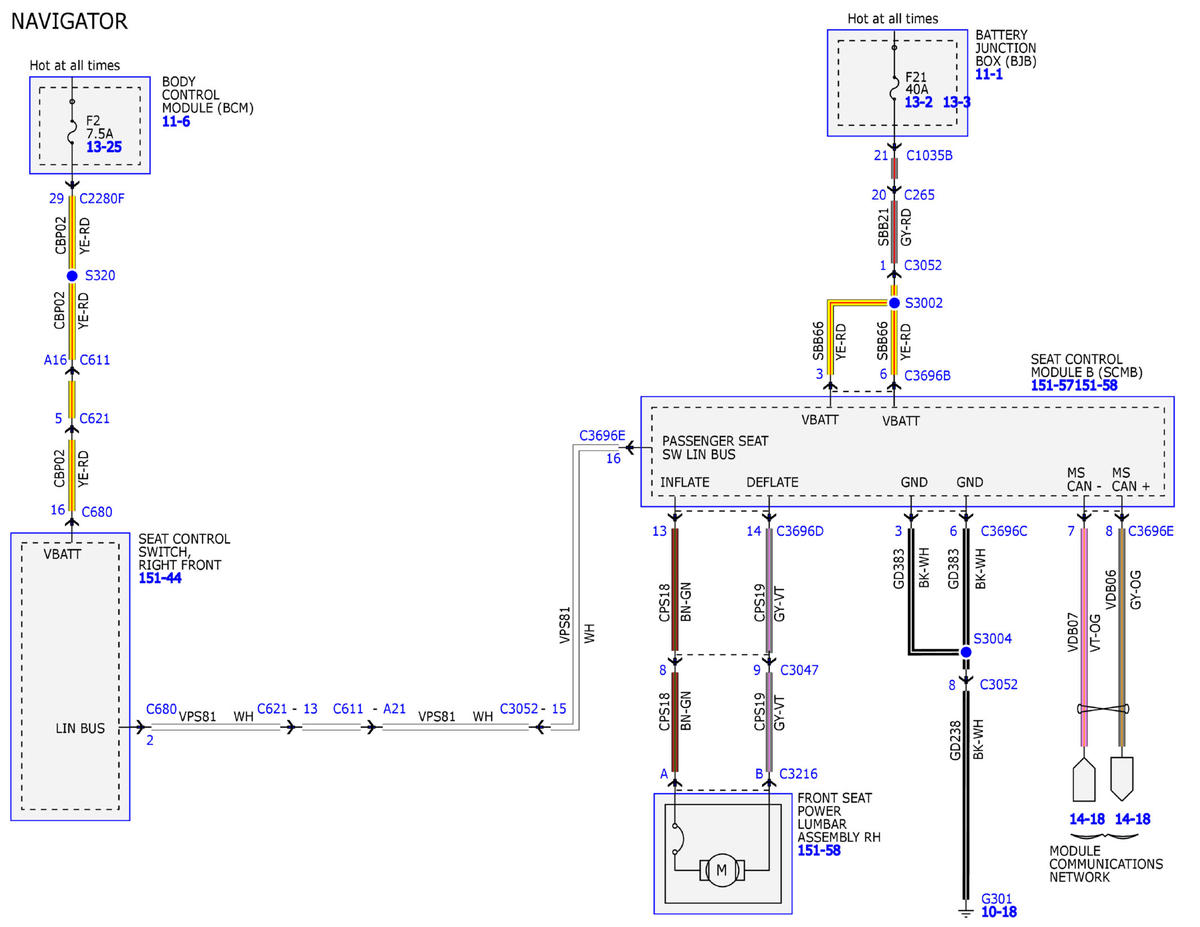Click the C611 - A21 connector label
This screenshot has width=1200, height=927.
369,708
